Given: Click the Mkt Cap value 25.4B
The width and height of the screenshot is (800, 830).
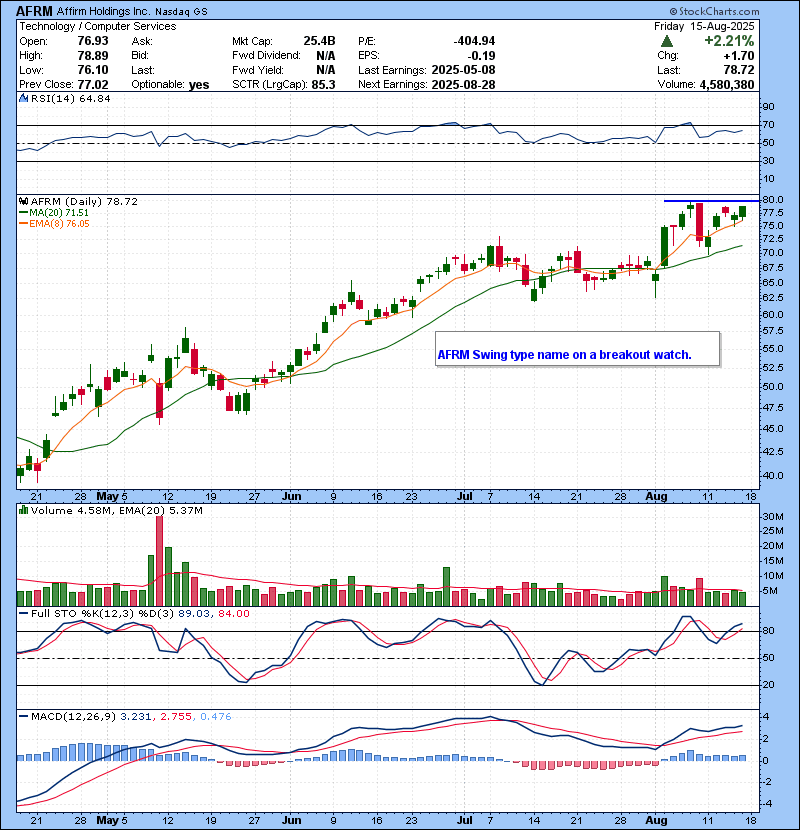Looking at the screenshot, I should [319, 41].
